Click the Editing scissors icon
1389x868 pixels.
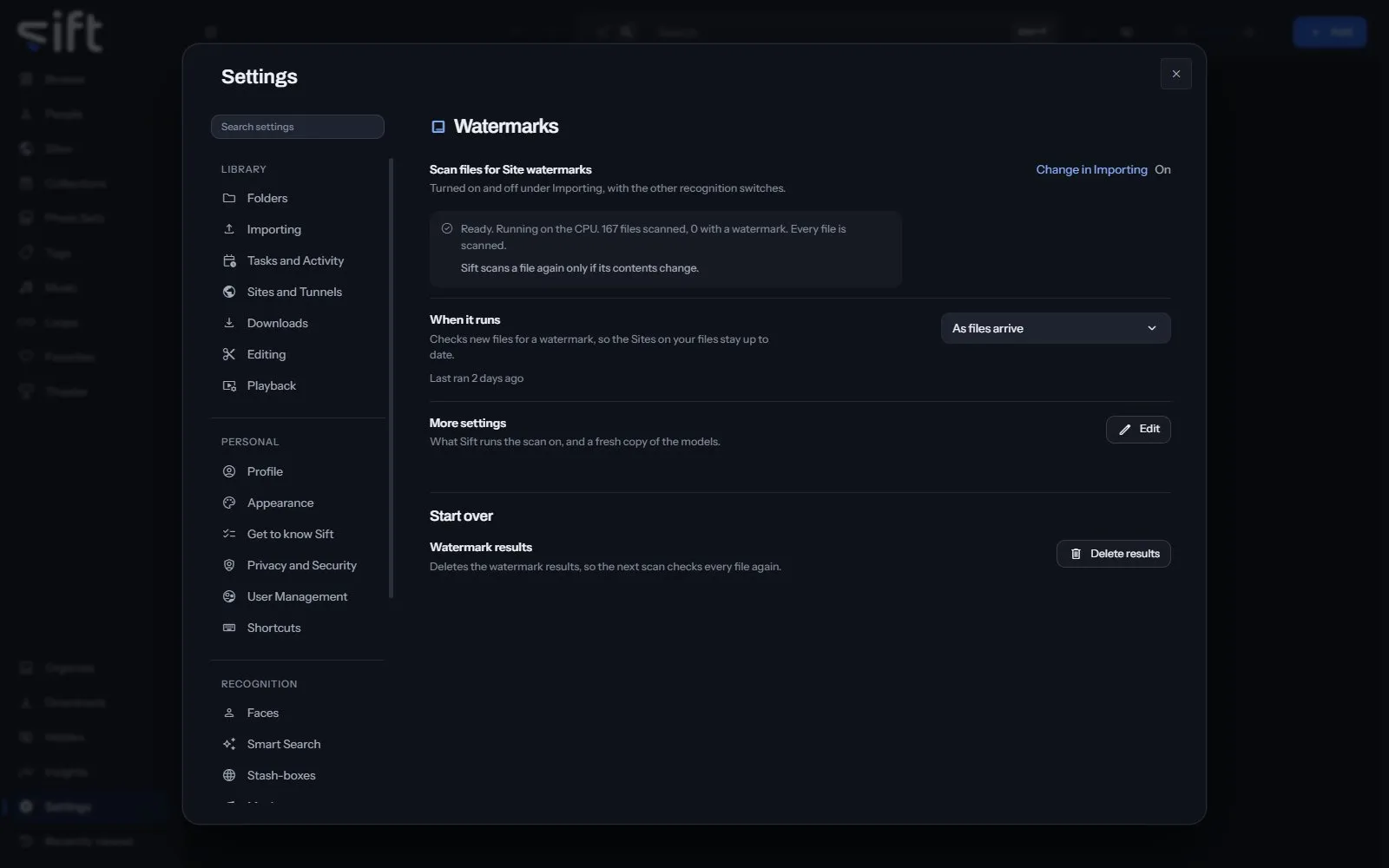(x=229, y=354)
